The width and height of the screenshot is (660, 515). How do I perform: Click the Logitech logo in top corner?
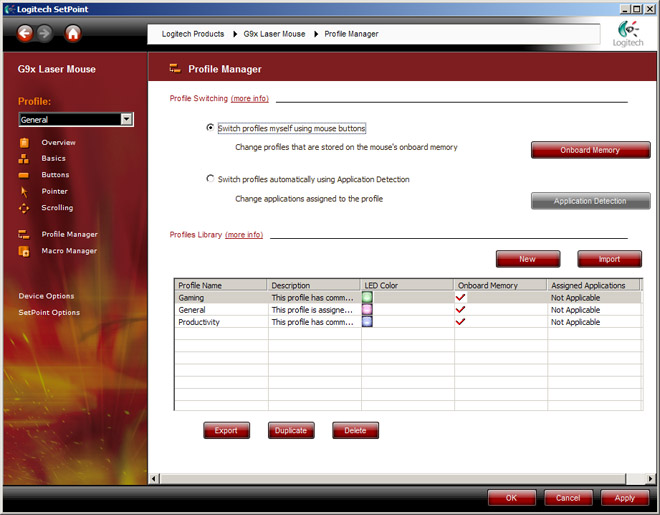point(628,33)
